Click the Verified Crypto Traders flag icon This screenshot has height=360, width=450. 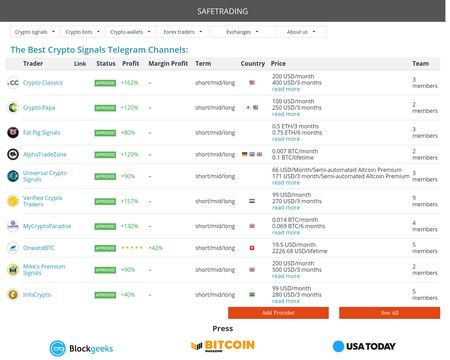(x=252, y=201)
